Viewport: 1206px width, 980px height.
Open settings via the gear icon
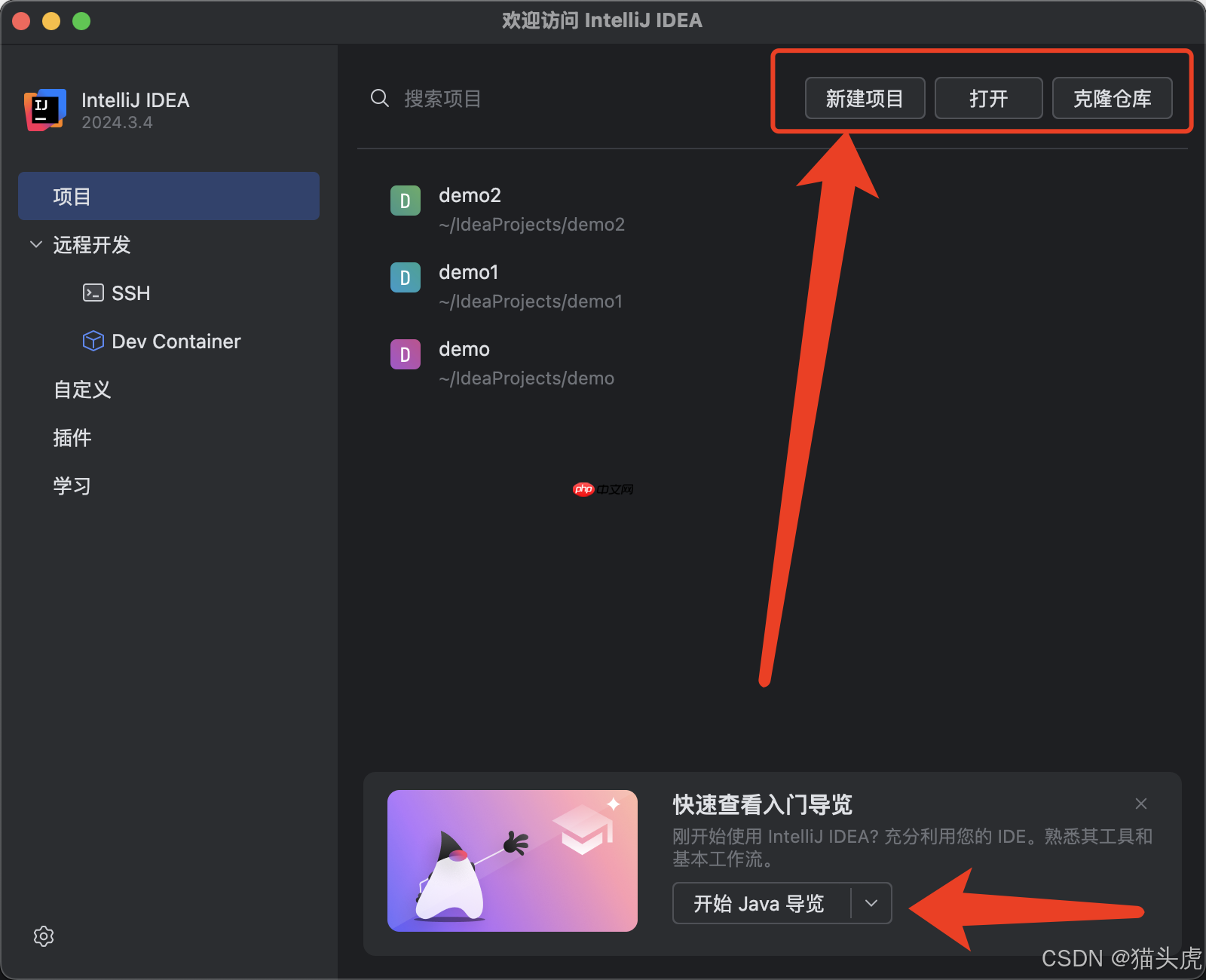pyautogui.click(x=44, y=936)
